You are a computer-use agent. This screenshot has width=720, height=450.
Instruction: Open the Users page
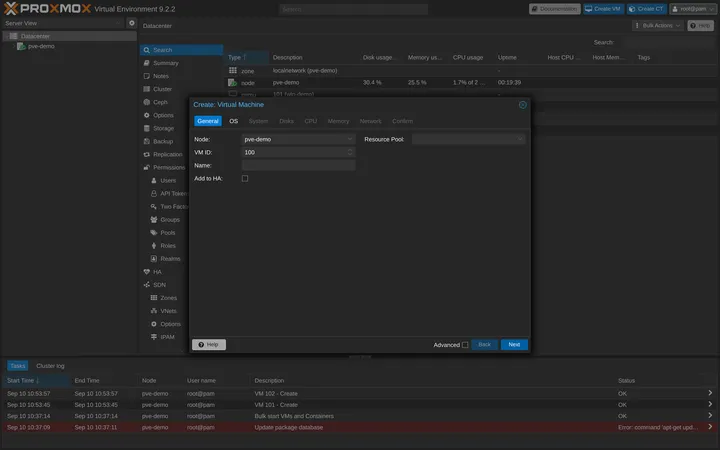168,180
